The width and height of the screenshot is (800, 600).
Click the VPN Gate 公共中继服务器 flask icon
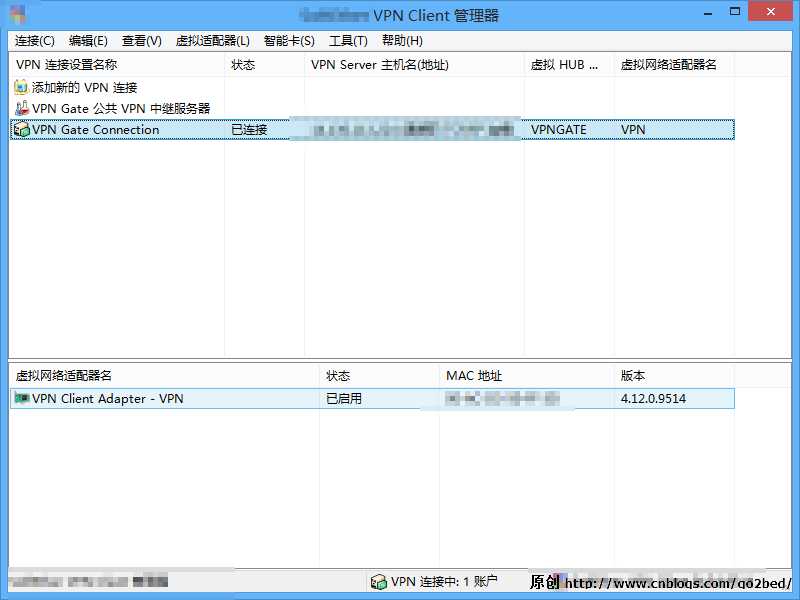point(21,108)
